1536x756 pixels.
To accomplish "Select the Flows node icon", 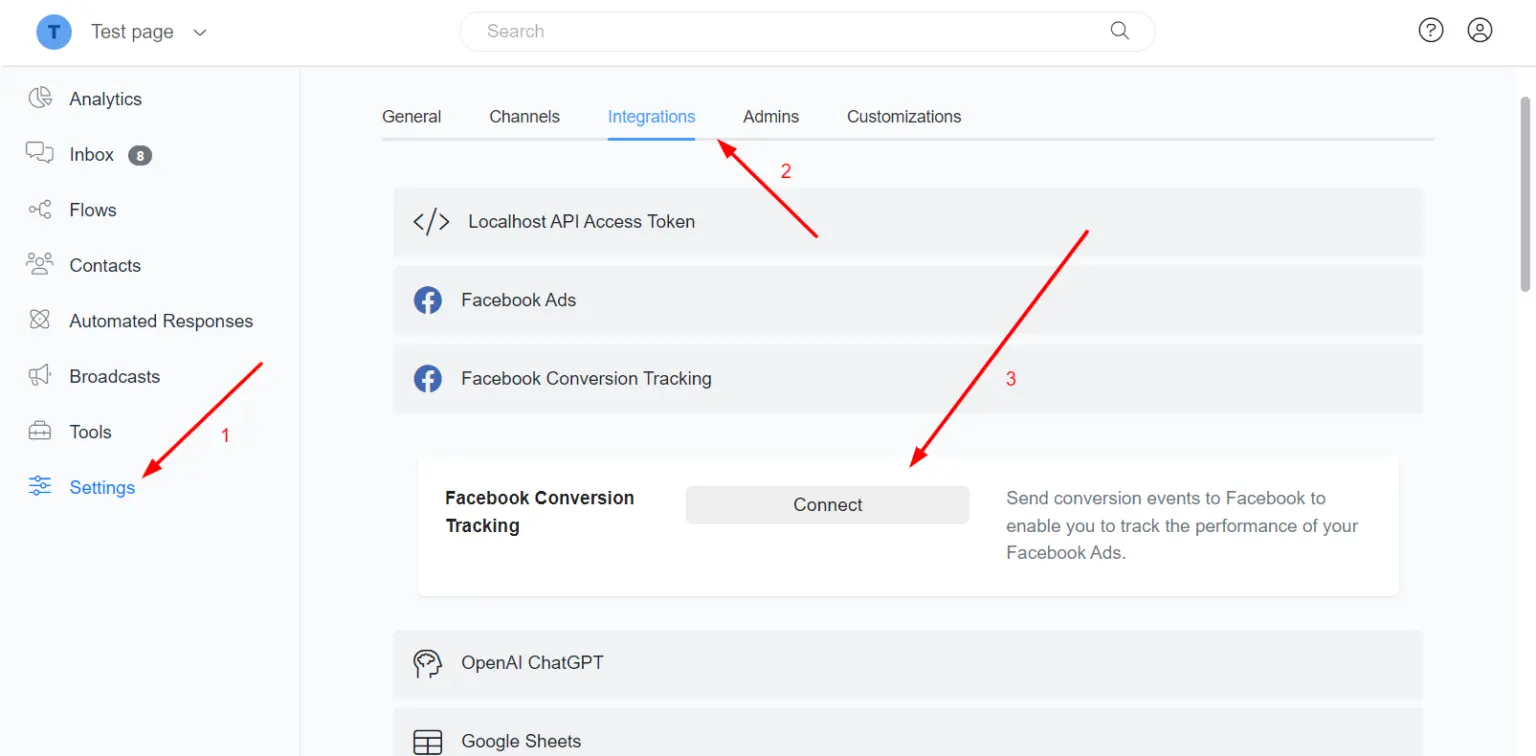I will 40,209.
